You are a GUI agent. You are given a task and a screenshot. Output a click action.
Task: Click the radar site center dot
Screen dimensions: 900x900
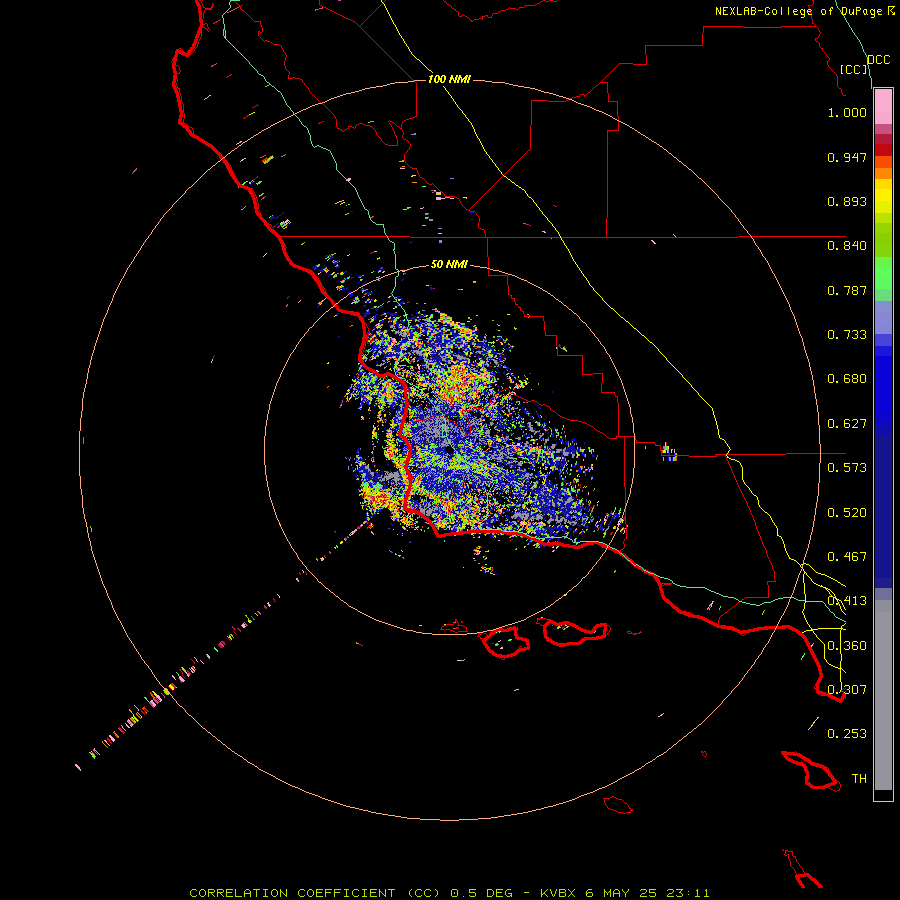(x=449, y=450)
